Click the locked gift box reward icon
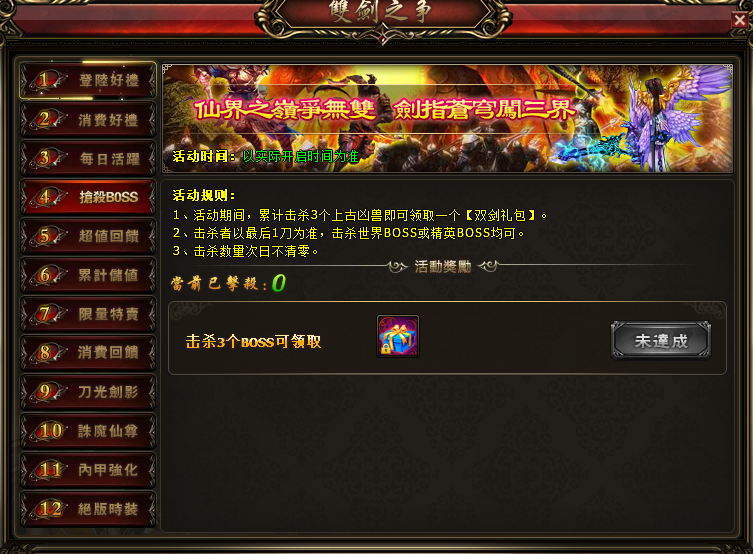 (x=398, y=336)
